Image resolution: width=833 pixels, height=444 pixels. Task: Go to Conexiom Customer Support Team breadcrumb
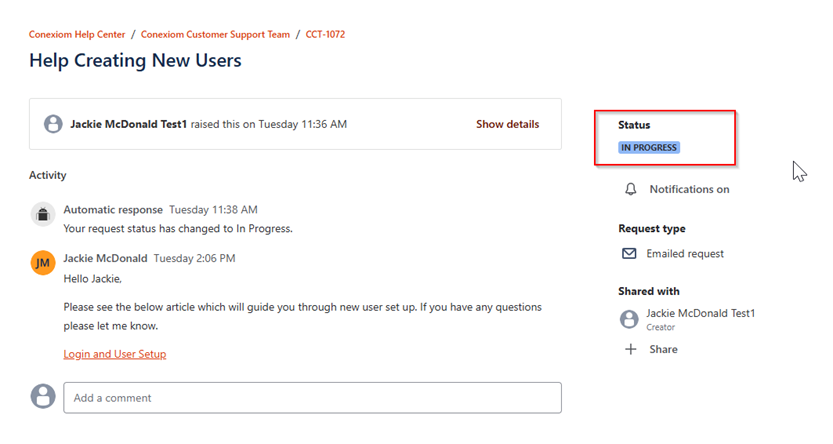click(215, 34)
